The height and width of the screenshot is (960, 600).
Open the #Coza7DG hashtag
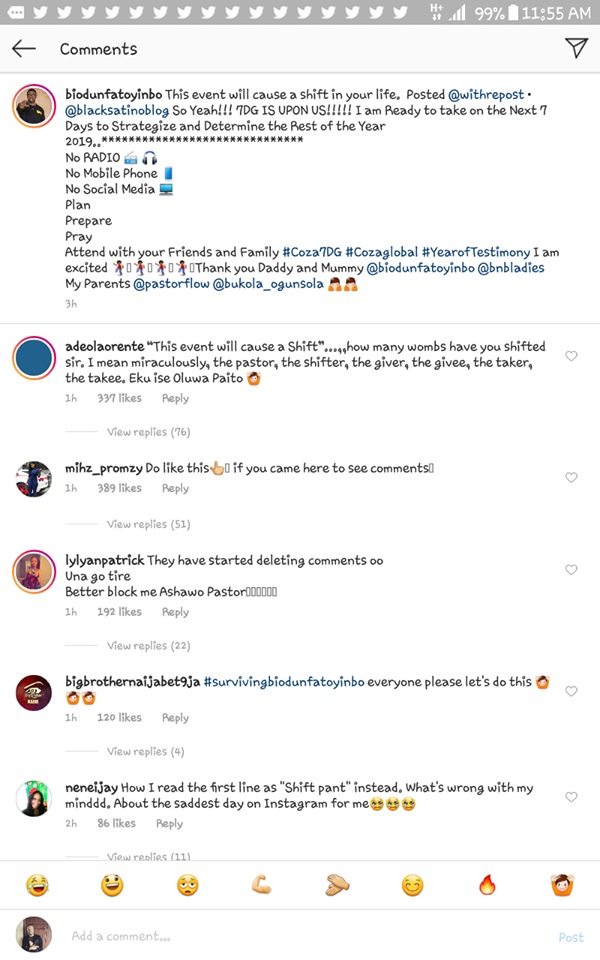(312, 253)
